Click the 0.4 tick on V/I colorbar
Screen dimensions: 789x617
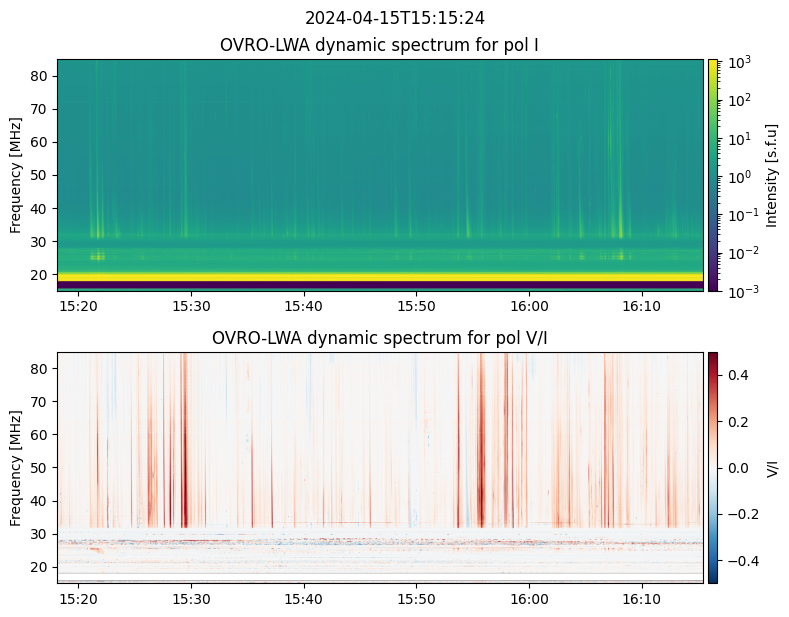click(x=736, y=374)
